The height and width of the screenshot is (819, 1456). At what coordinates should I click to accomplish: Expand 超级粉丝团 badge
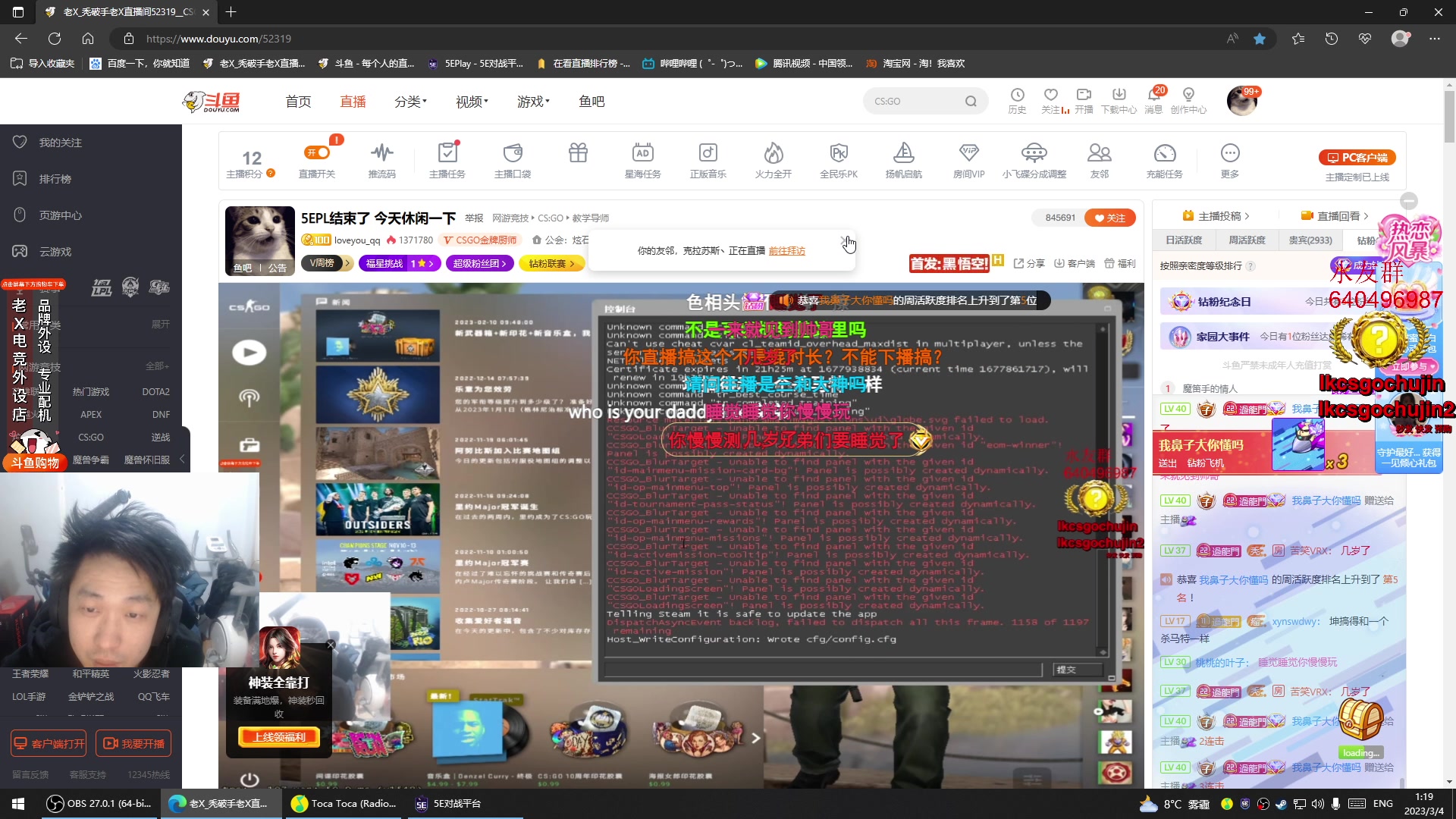(479, 263)
